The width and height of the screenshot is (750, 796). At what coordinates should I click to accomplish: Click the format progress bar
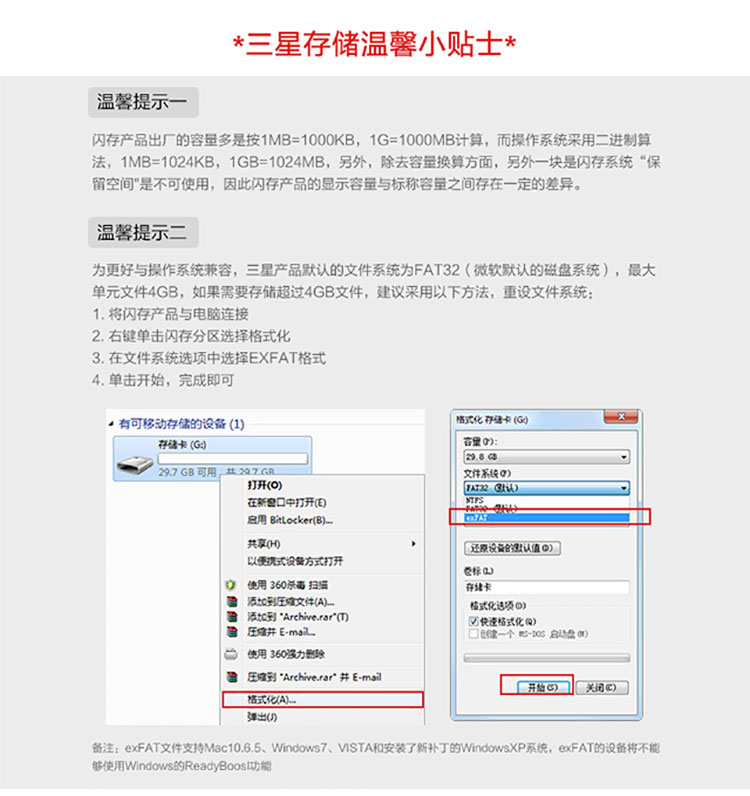(x=547, y=658)
